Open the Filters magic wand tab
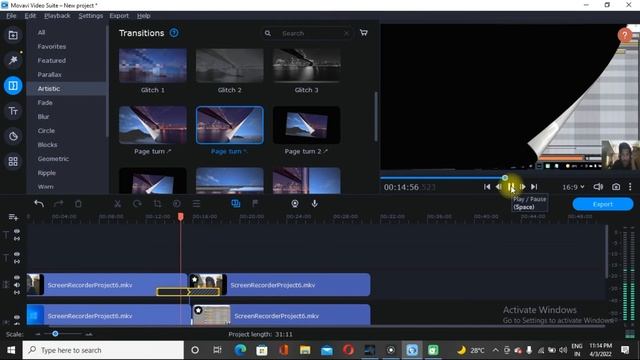Viewport: 640px width, 360px height. point(13,60)
